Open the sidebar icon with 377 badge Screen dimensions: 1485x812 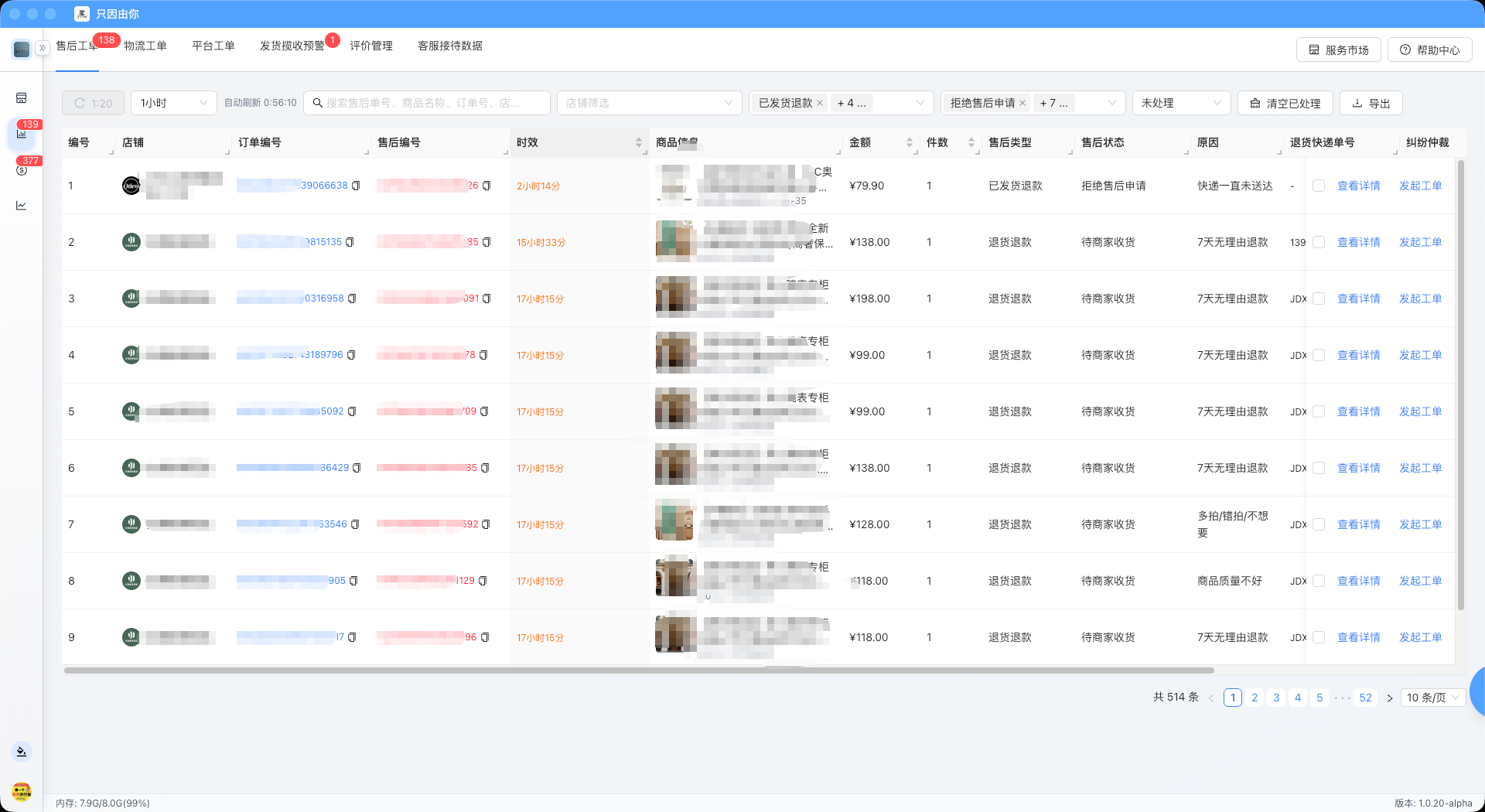[x=22, y=169]
